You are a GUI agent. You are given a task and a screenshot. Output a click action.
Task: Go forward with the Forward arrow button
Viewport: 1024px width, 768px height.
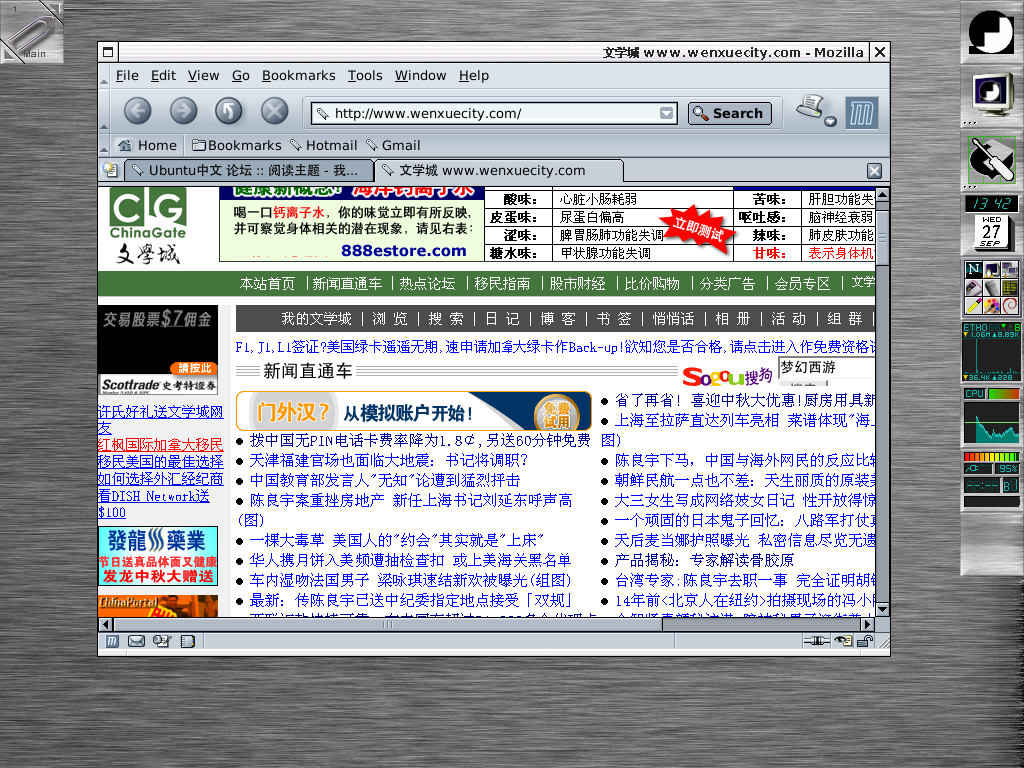coord(184,111)
